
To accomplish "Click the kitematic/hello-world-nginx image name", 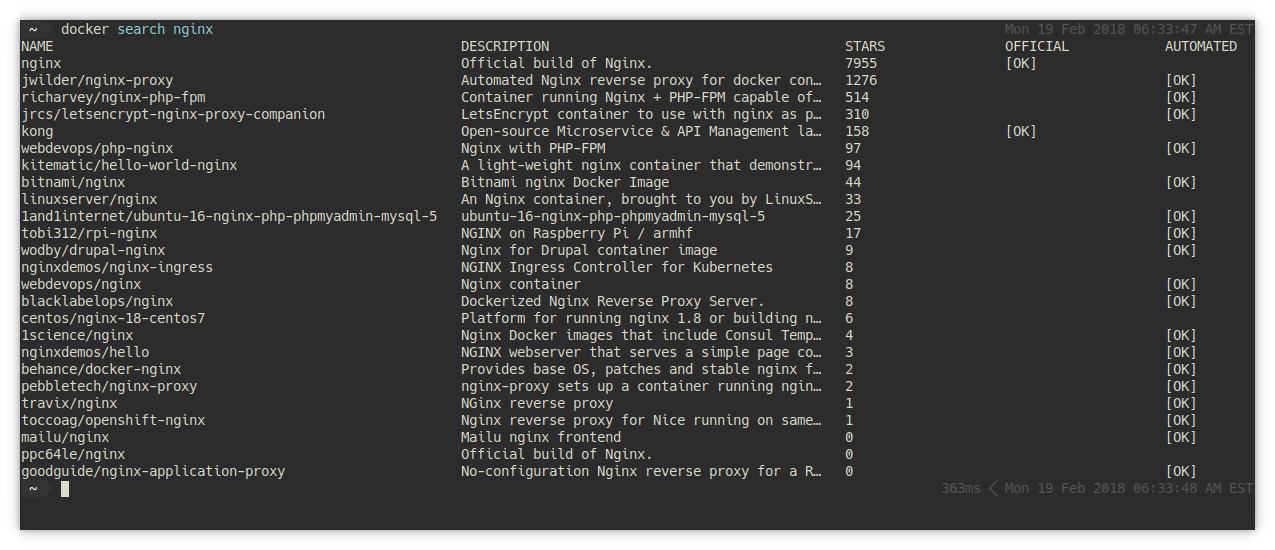I will pos(129,165).
